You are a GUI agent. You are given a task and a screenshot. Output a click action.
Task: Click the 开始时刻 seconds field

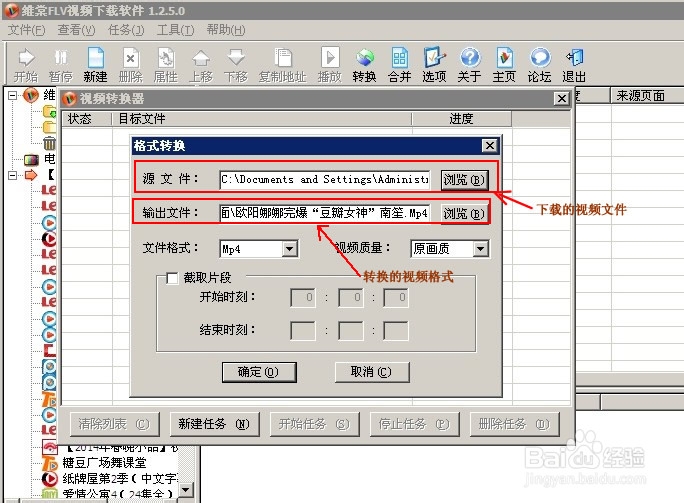396,298
